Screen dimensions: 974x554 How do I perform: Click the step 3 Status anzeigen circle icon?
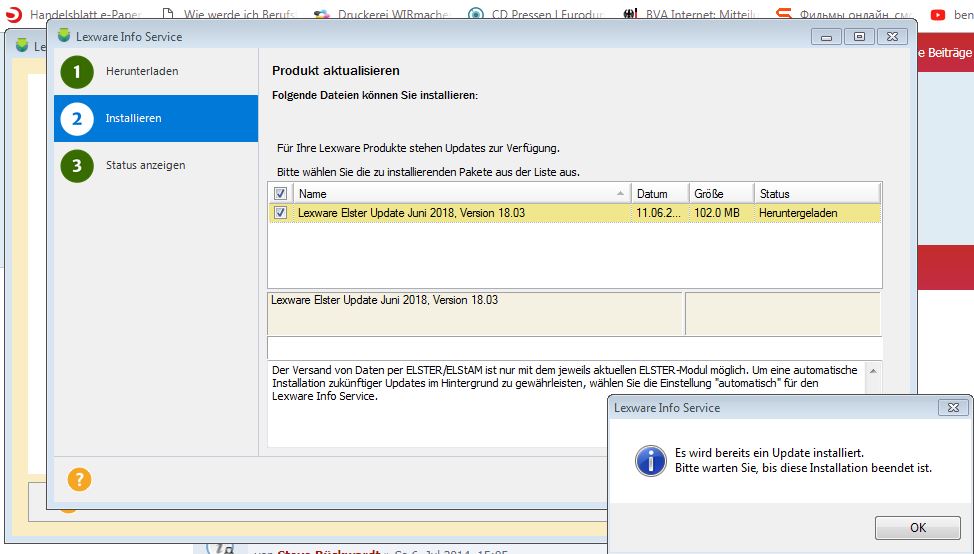[77, 166]
